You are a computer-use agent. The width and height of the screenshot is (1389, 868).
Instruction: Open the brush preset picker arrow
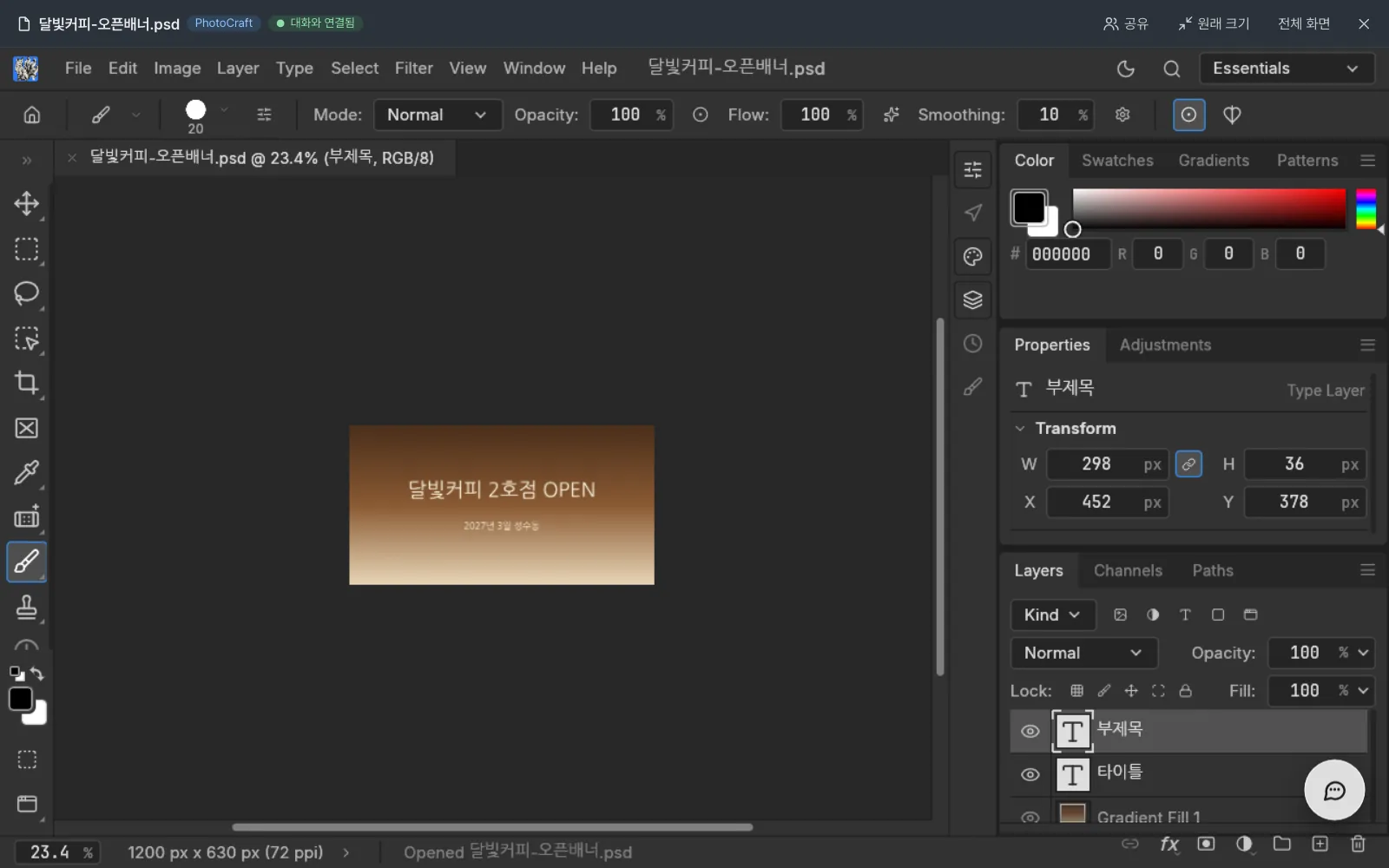[224, 109]
